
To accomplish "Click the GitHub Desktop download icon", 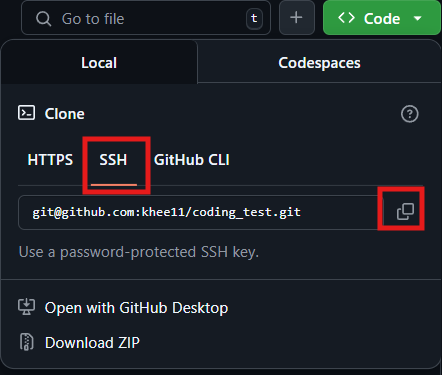I will pos(26,307).
